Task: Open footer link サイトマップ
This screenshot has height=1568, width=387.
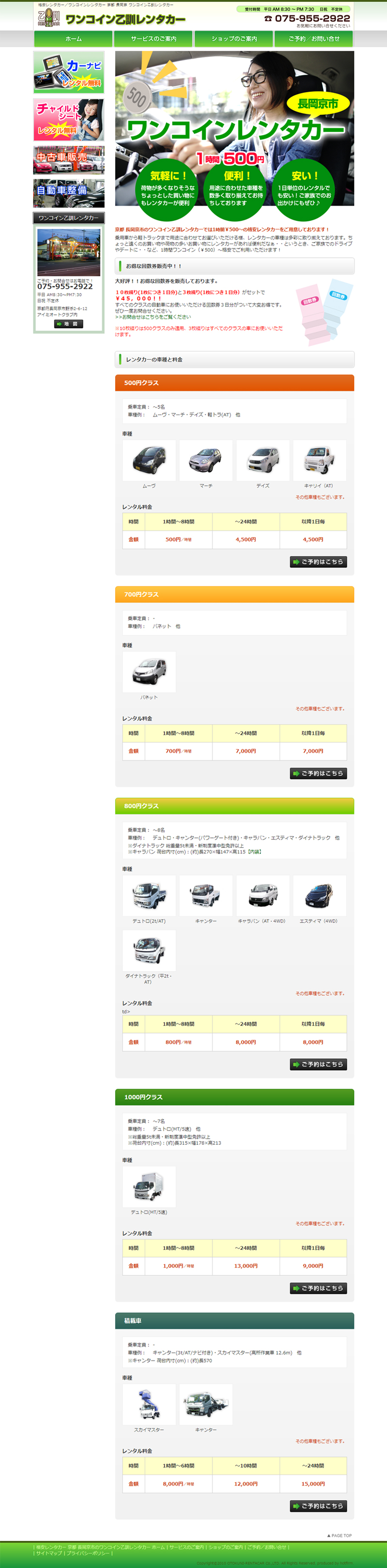Action: pos(49,1553)
